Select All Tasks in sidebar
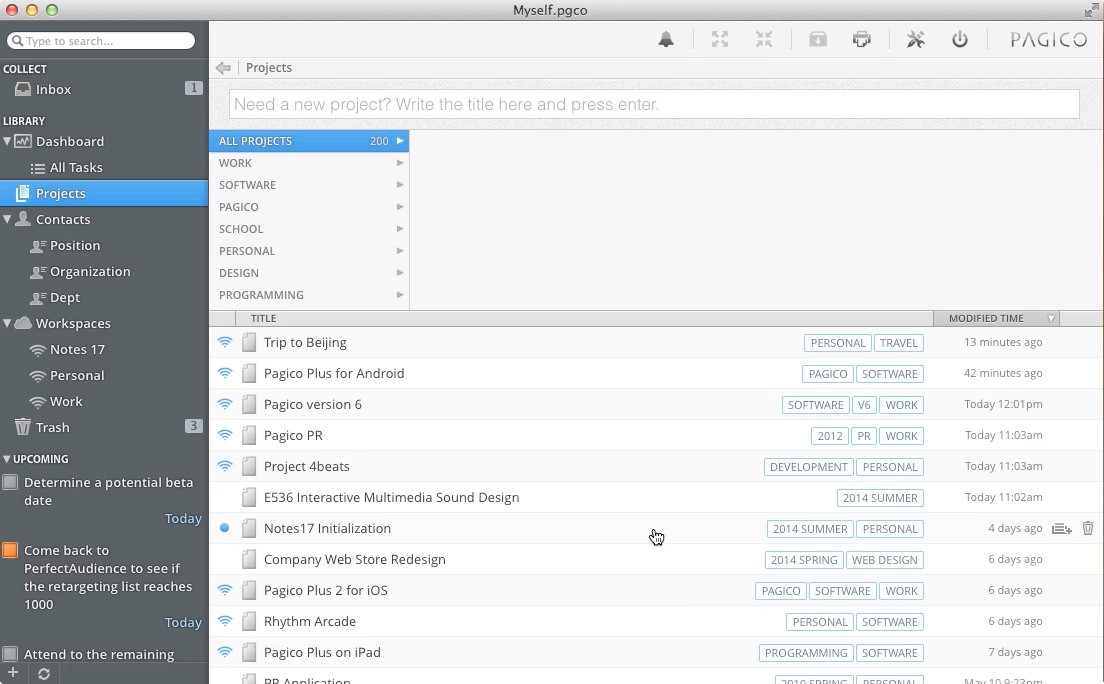Screen dimensions: 1104x684 point(104,168)
